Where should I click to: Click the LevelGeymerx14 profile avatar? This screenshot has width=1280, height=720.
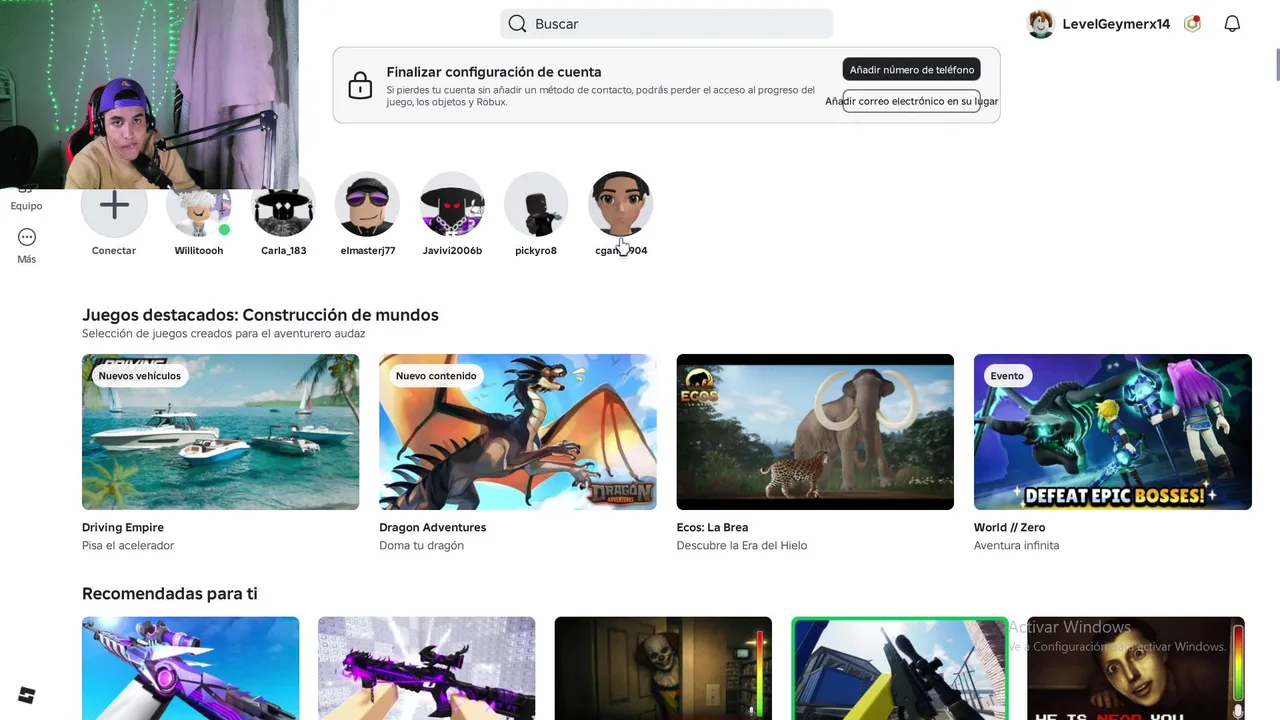(1041, 24)
